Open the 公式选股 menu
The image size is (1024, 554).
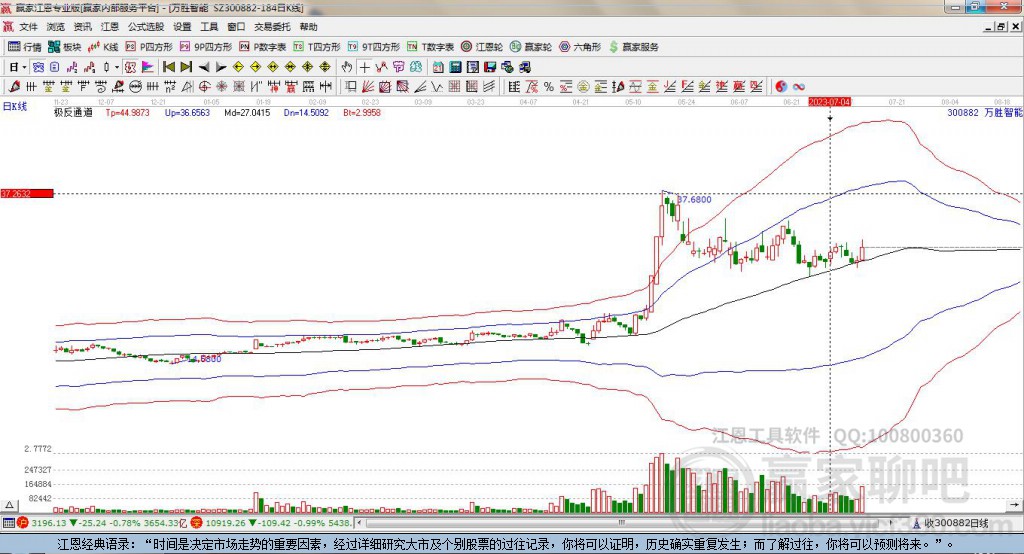point(146,27)
